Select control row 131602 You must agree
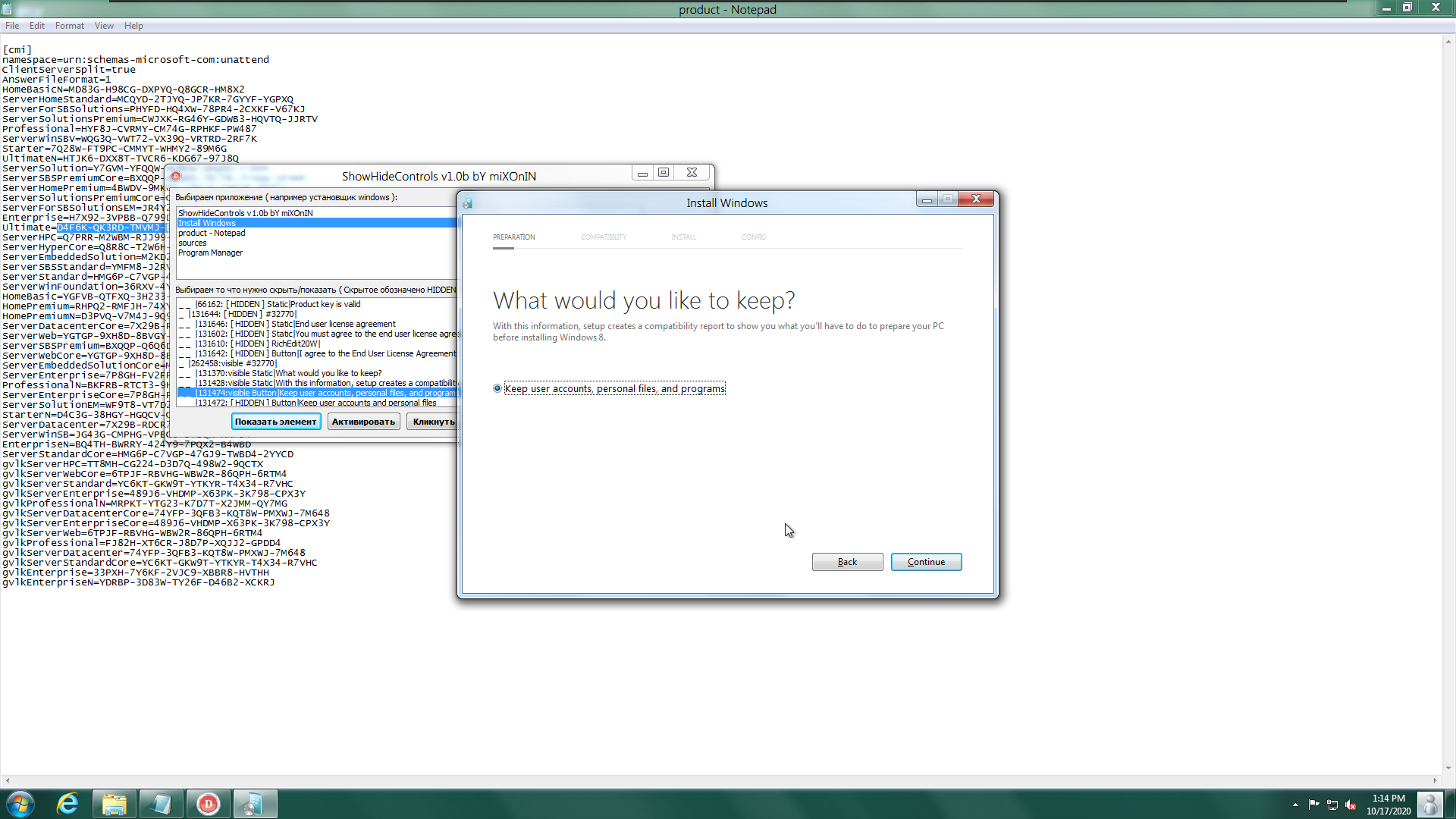This screenshot has height=819, width=1456. 318,334
